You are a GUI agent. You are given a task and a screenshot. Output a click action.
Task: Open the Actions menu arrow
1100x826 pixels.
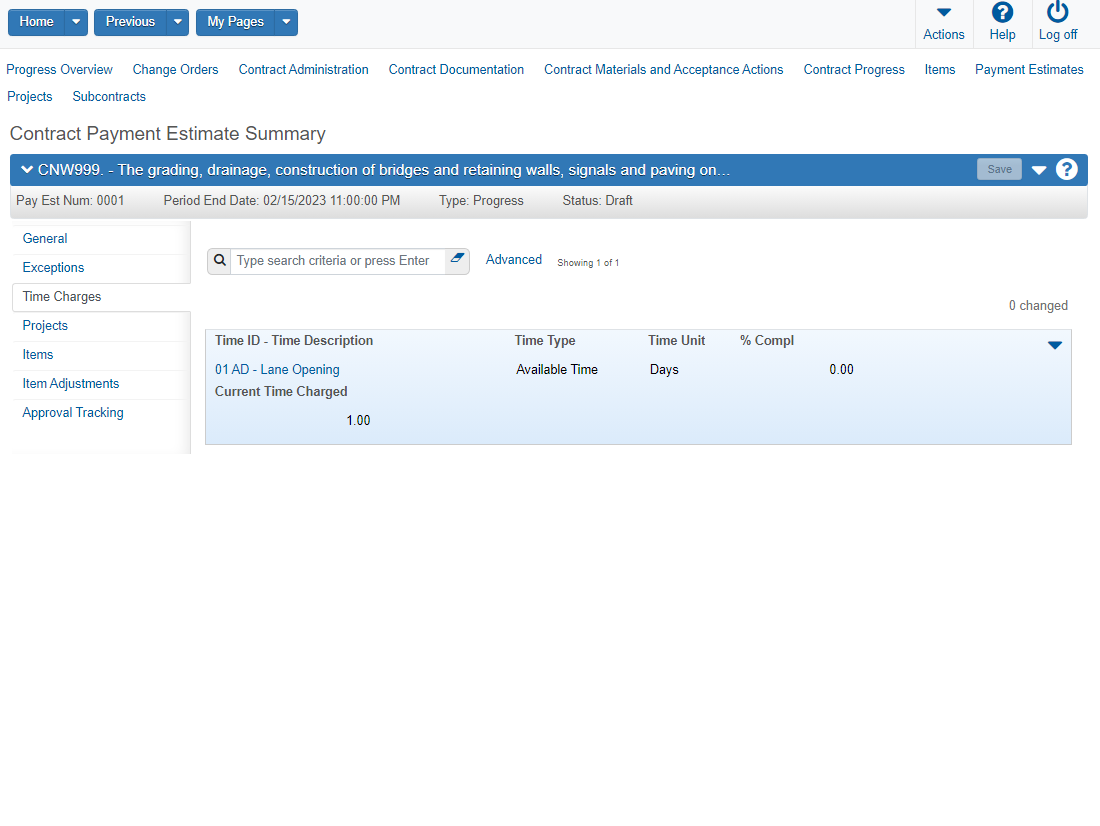pos(944,13)
